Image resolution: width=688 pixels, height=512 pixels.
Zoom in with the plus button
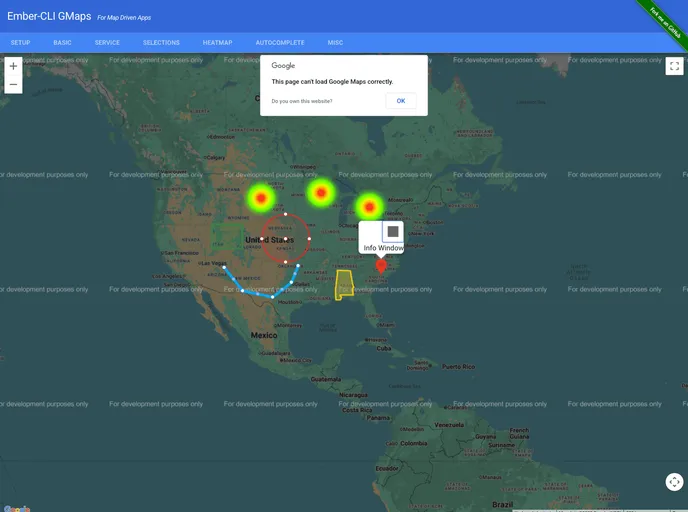13,66
